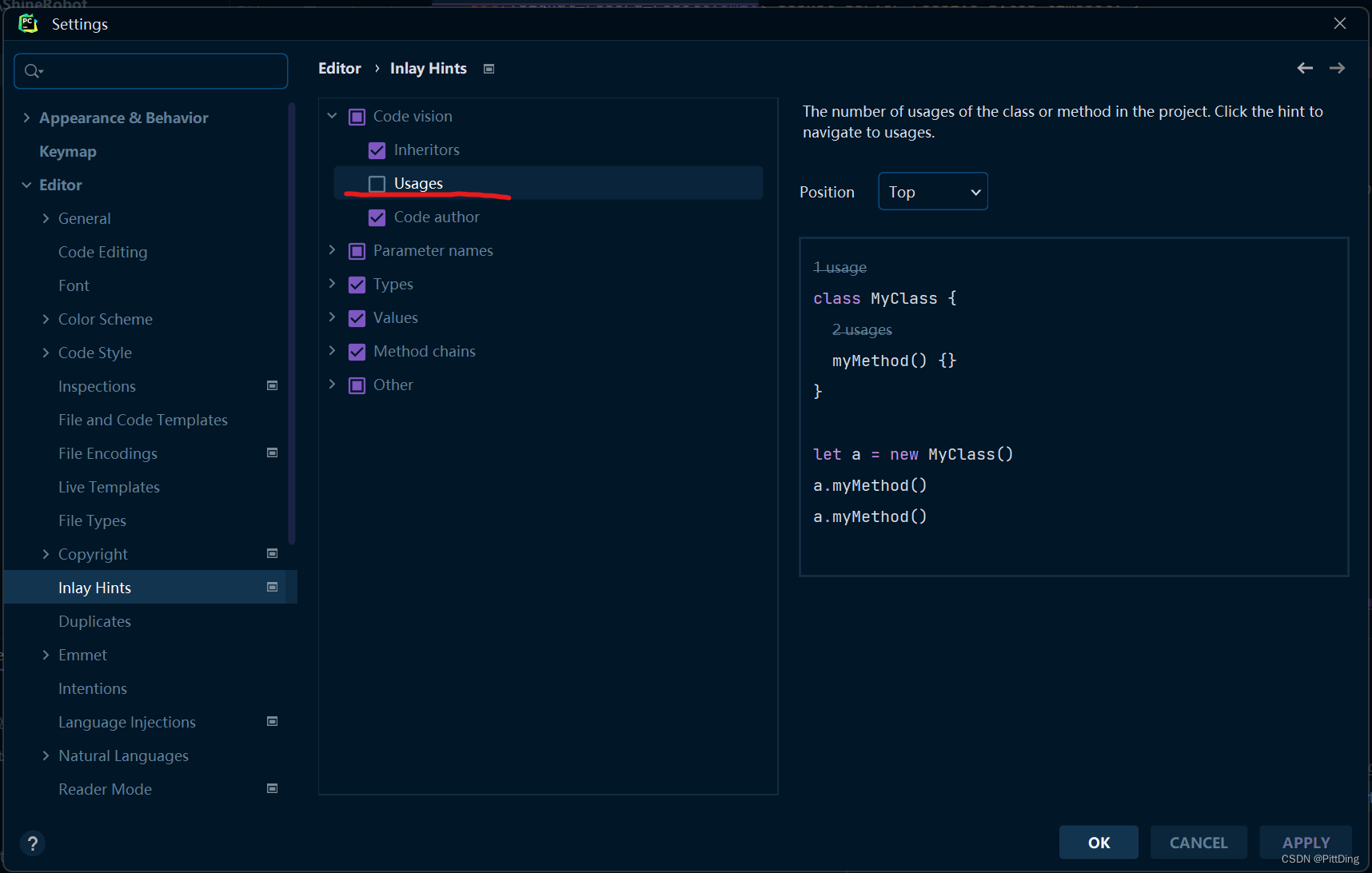
Task: Expand the Copyright node chevron
Action: point(46,554)
